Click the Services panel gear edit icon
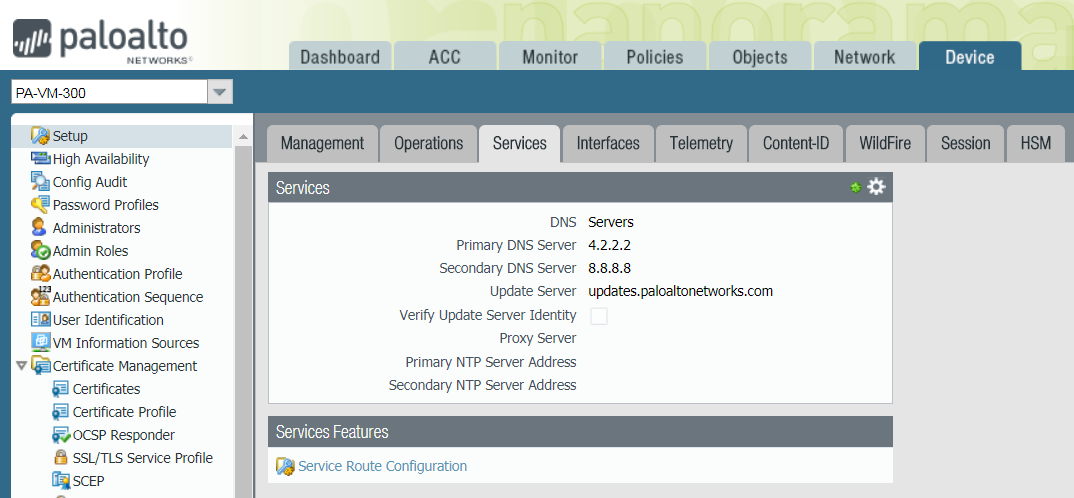This screenshot has width=1074, height=498. [x=876, y=187]
